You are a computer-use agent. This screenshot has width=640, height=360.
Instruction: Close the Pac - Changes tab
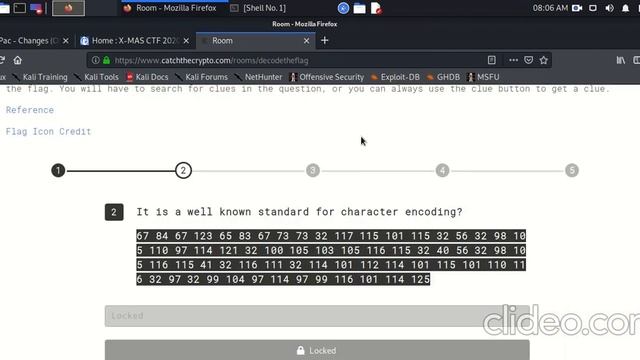(66, 41)
